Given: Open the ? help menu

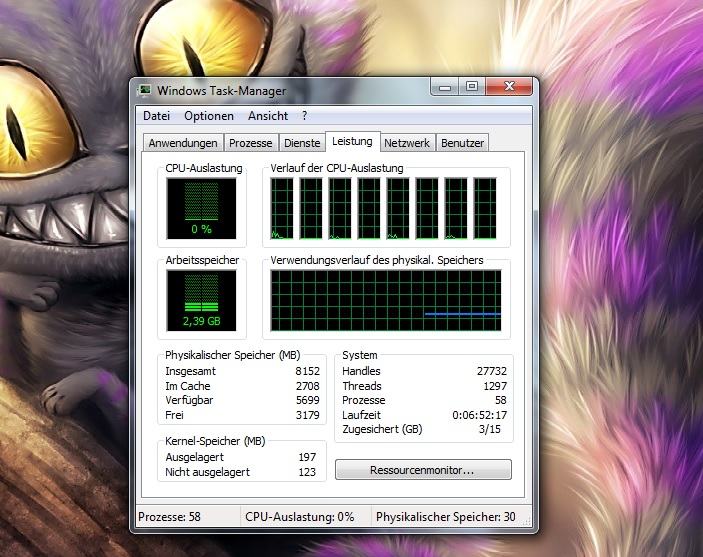Looking at the screenshot, I should [304, 116].
